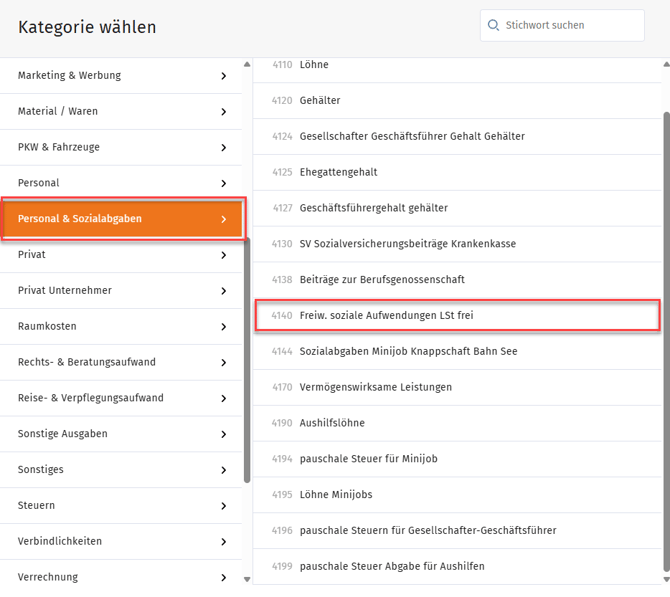Expand Marketing & Werbung chevron arrow
The width and height of the screenshot is (670, 597).
(x=223, y=76)
